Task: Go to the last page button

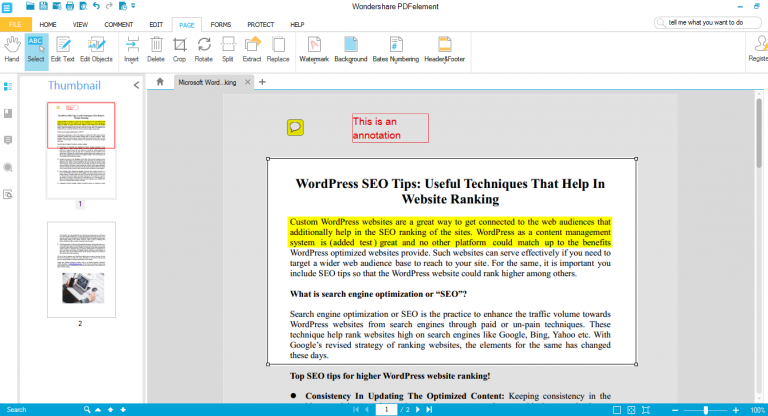Action: pyautogui.click(x=429, y=410)
